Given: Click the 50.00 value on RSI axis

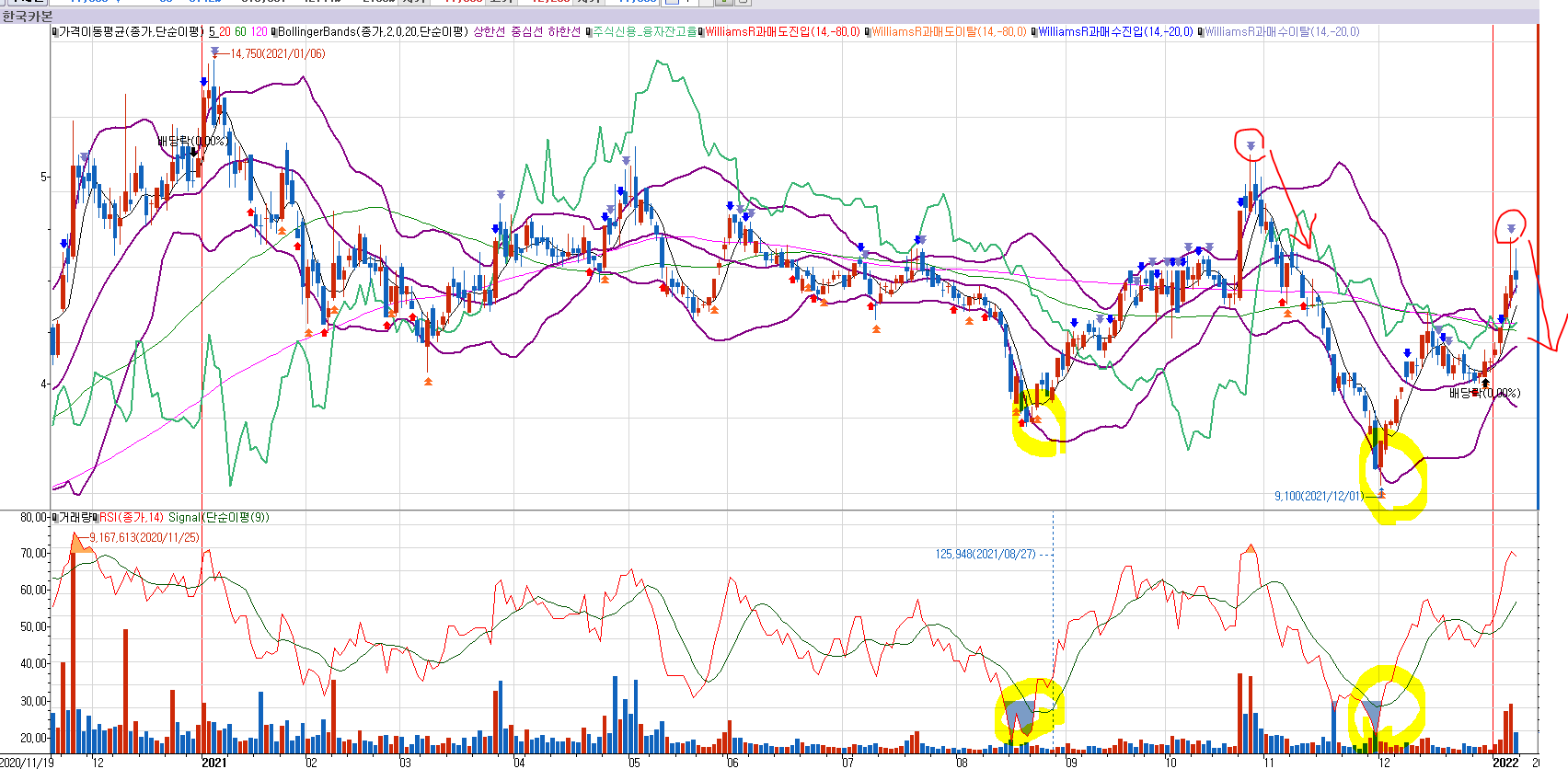Looking at the screenshot, I should pos(33,626).
